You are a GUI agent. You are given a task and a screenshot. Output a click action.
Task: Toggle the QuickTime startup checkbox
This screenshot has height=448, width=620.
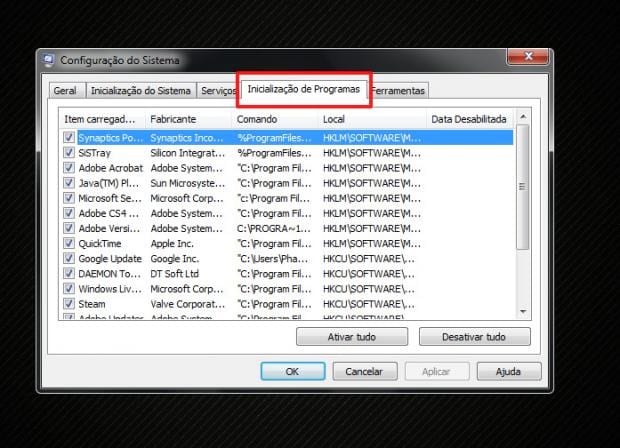(69, 243)
